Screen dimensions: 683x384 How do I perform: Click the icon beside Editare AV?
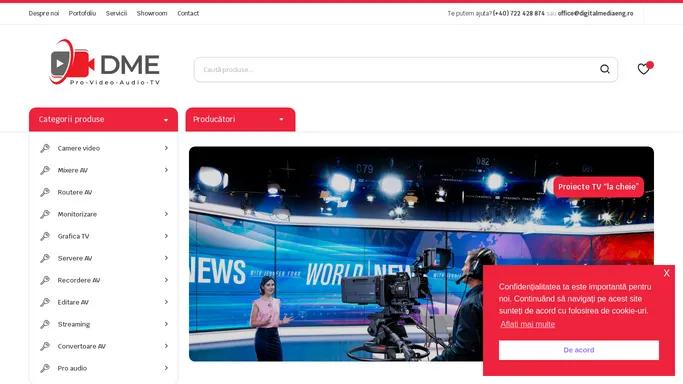pyautogui.click(x=45, y=302)
